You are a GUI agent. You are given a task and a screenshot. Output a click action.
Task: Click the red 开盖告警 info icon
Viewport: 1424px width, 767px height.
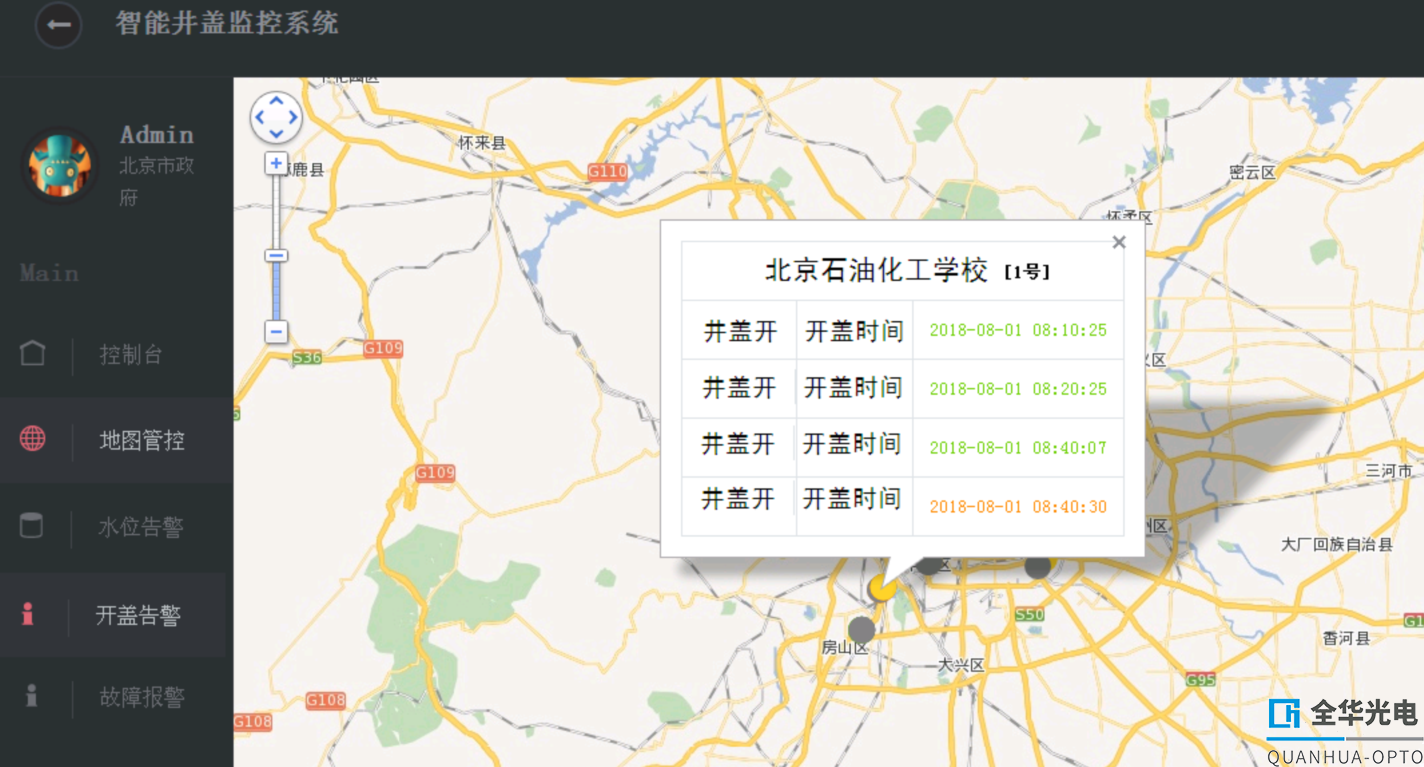28,614
